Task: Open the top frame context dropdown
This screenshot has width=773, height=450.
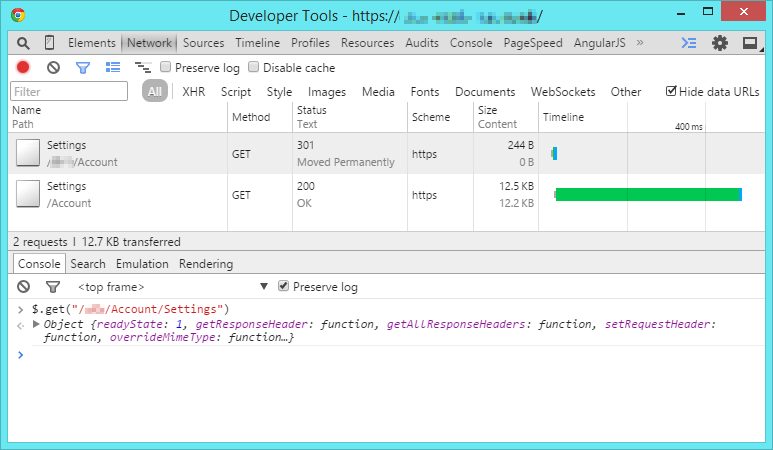Action: (x=173, y=287)
